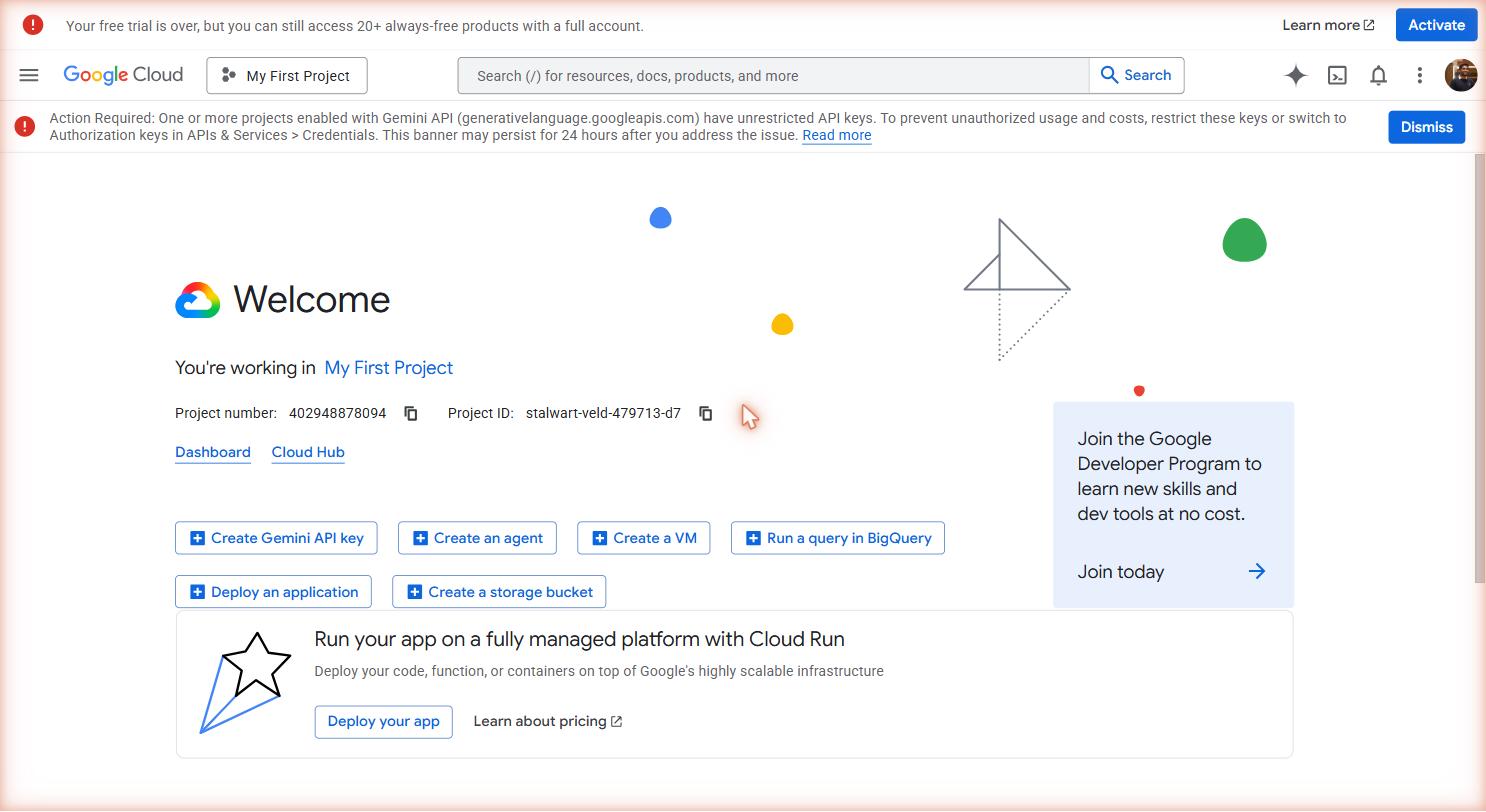This screenshot has width=1486, height=812.
Task: Click the Activate button
Action: coord(1436,25)
